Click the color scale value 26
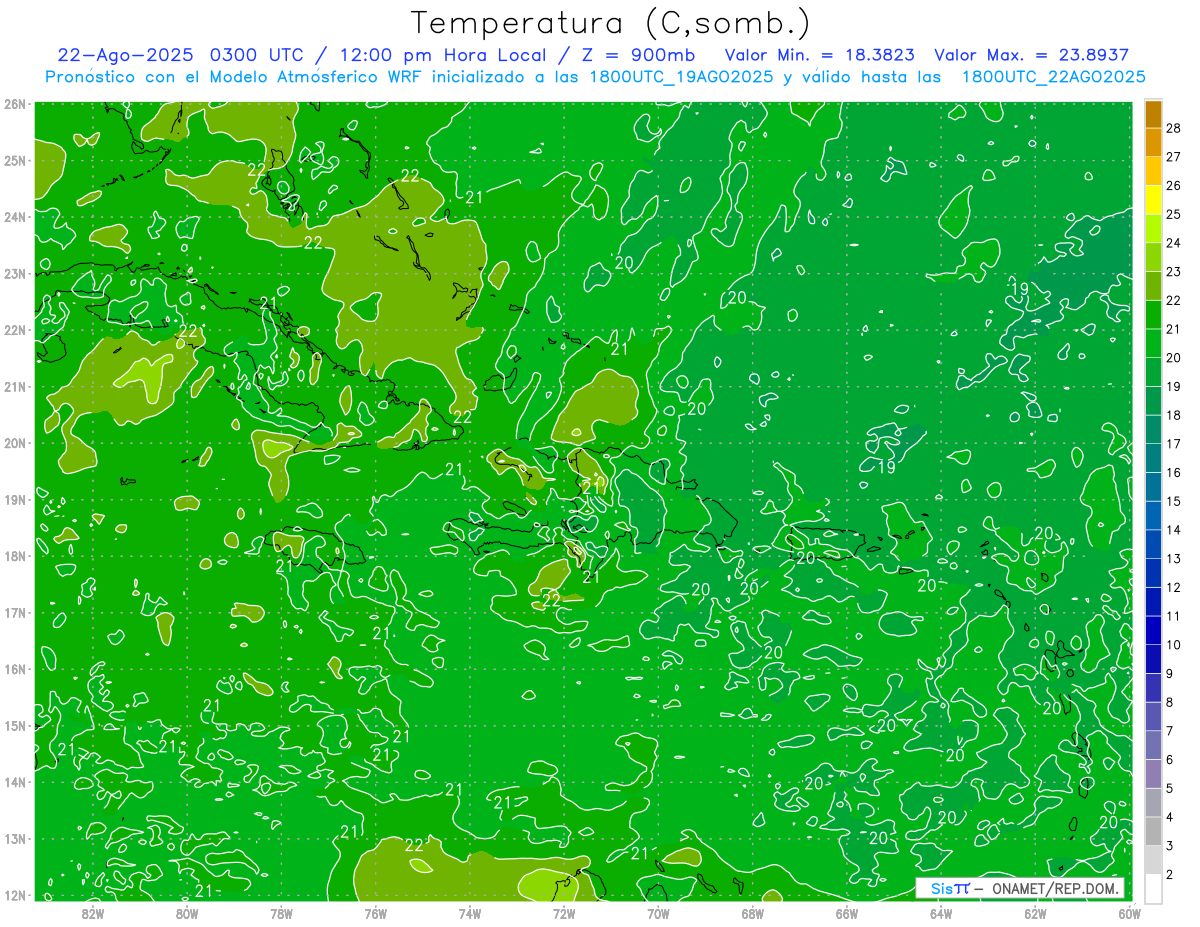1200x927 pixels. click(x=1174, y=186)
